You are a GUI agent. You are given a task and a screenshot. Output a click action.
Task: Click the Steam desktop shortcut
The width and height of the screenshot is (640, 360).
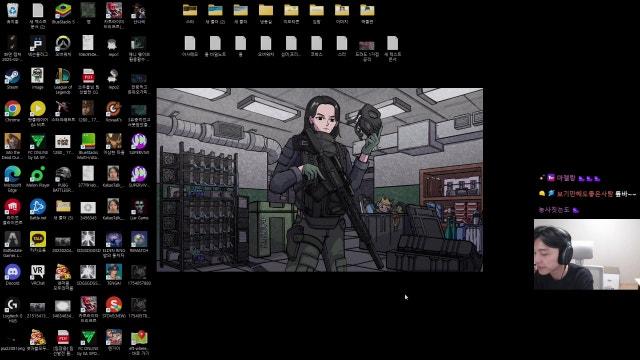click(x=12, y=79)
